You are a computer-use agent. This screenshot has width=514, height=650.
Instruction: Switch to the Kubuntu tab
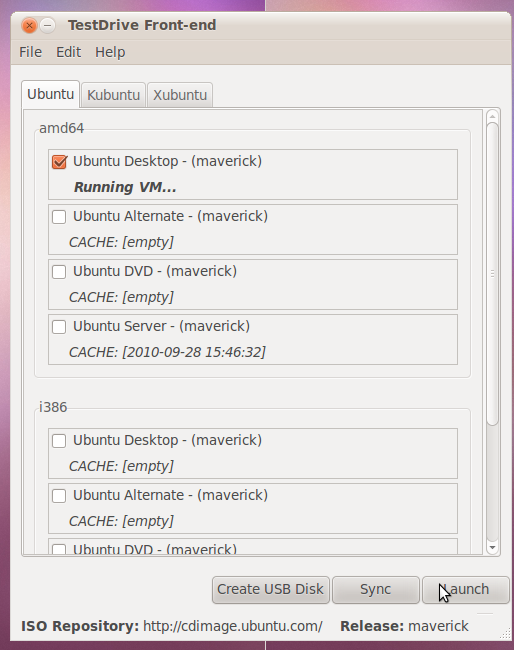point(113,95)
